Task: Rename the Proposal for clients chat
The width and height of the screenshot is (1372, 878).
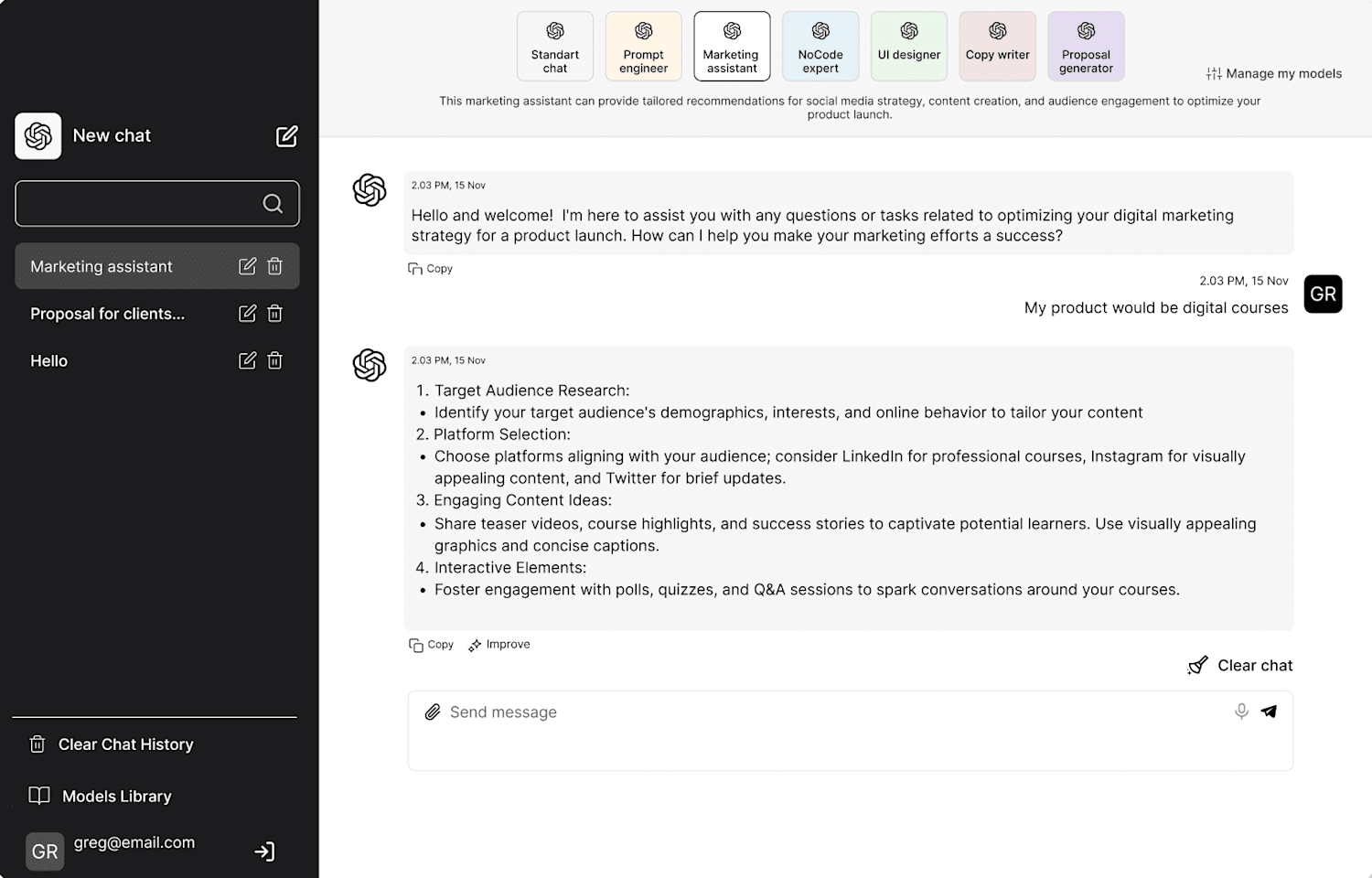Action: (247, 314)
